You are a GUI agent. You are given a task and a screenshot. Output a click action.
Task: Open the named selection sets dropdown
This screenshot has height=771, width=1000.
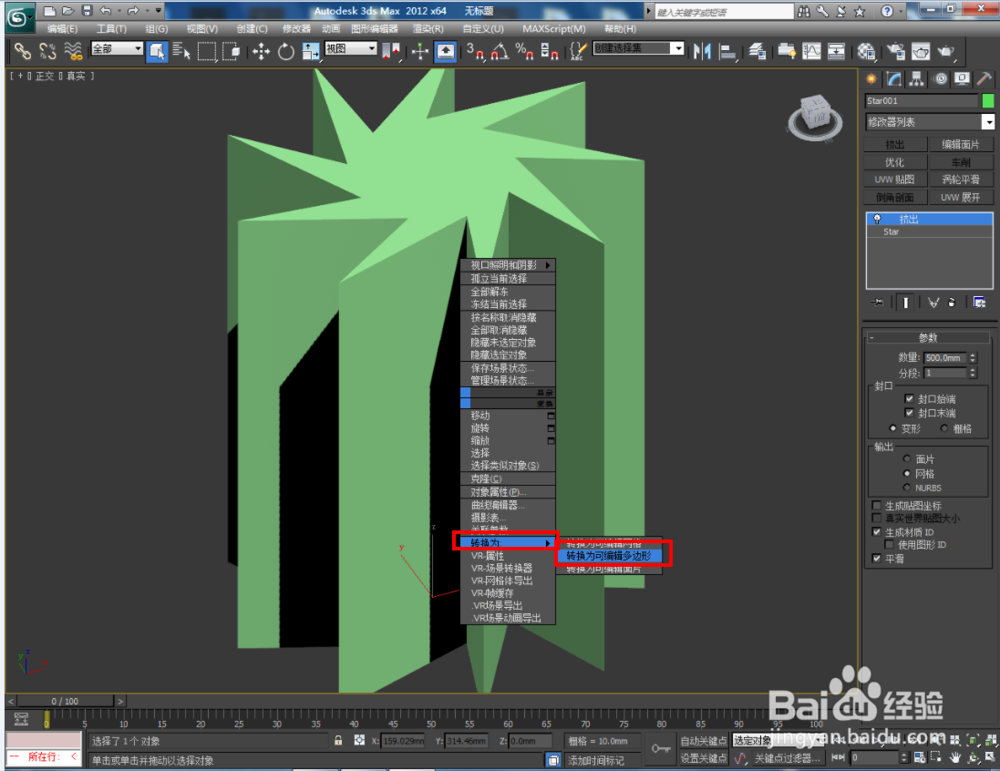click(638, 48)
